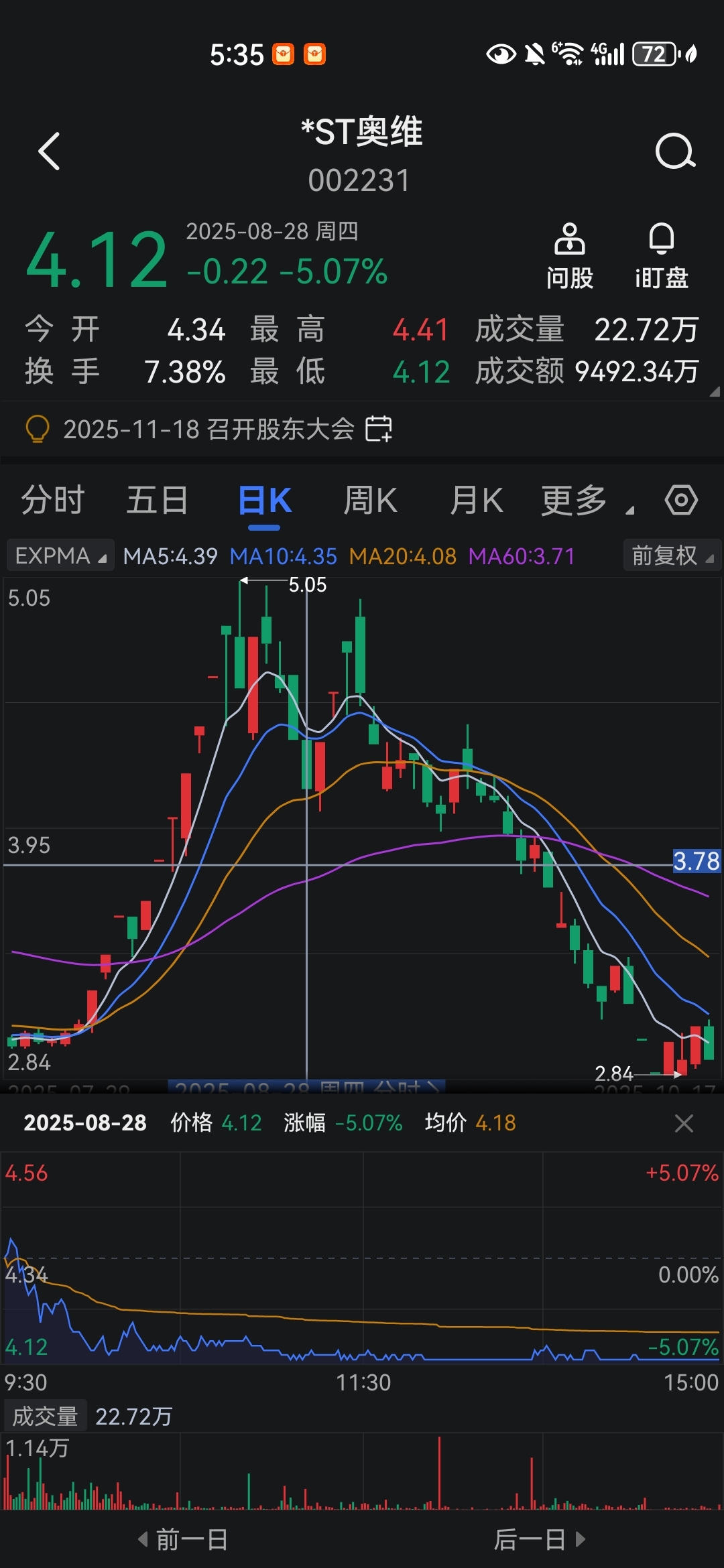Switch to 月K tab
Image resolution: width=724 pixels, height=1568 pixels.
(x=476, y=501)
